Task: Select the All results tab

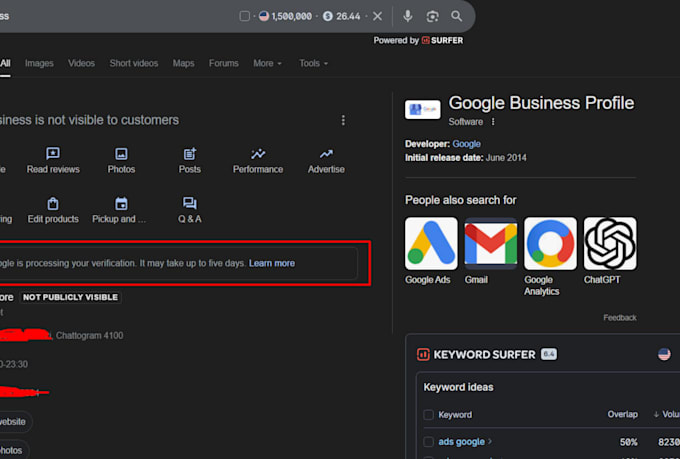Action: 5,63
